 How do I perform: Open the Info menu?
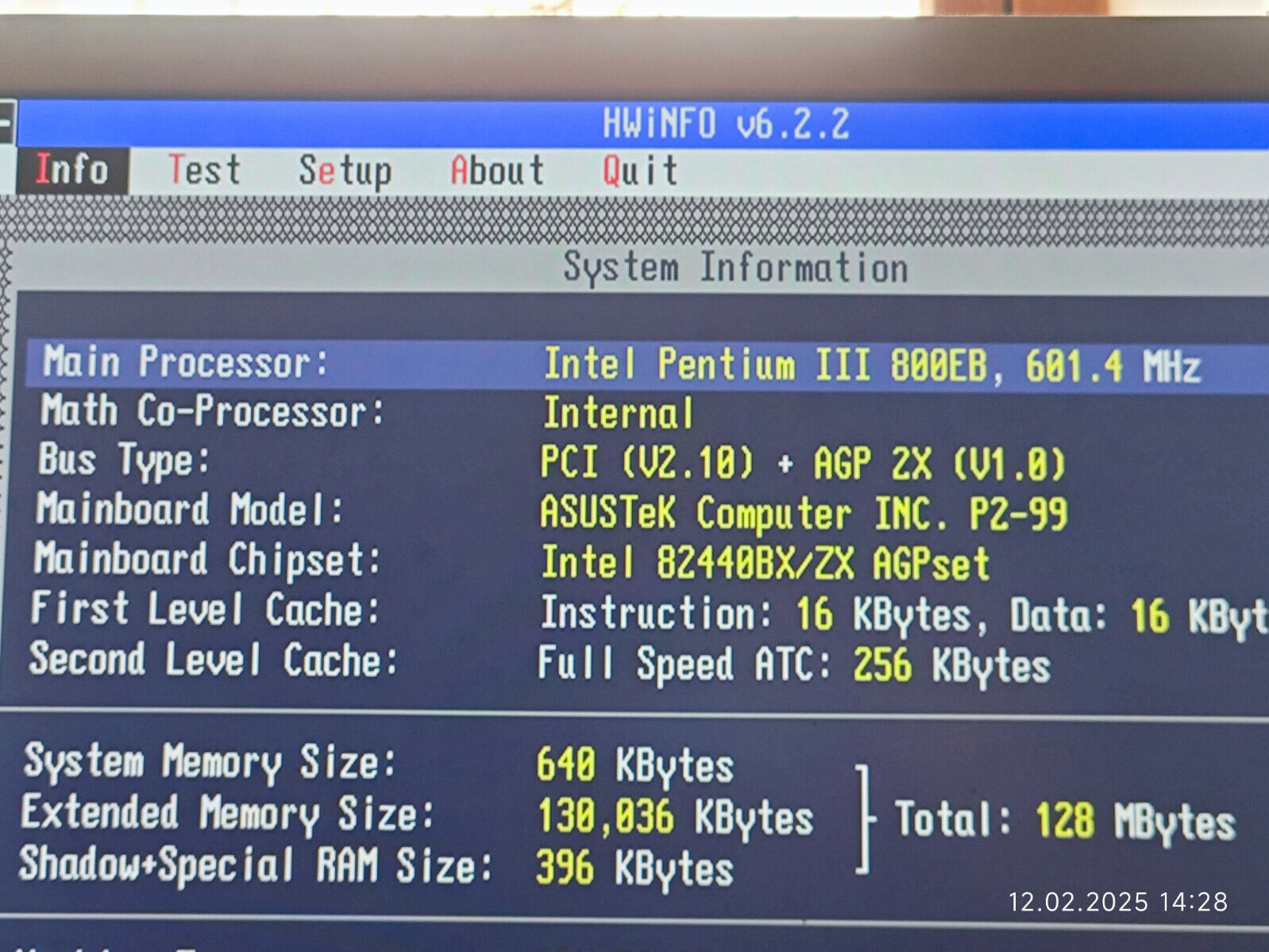71,170
